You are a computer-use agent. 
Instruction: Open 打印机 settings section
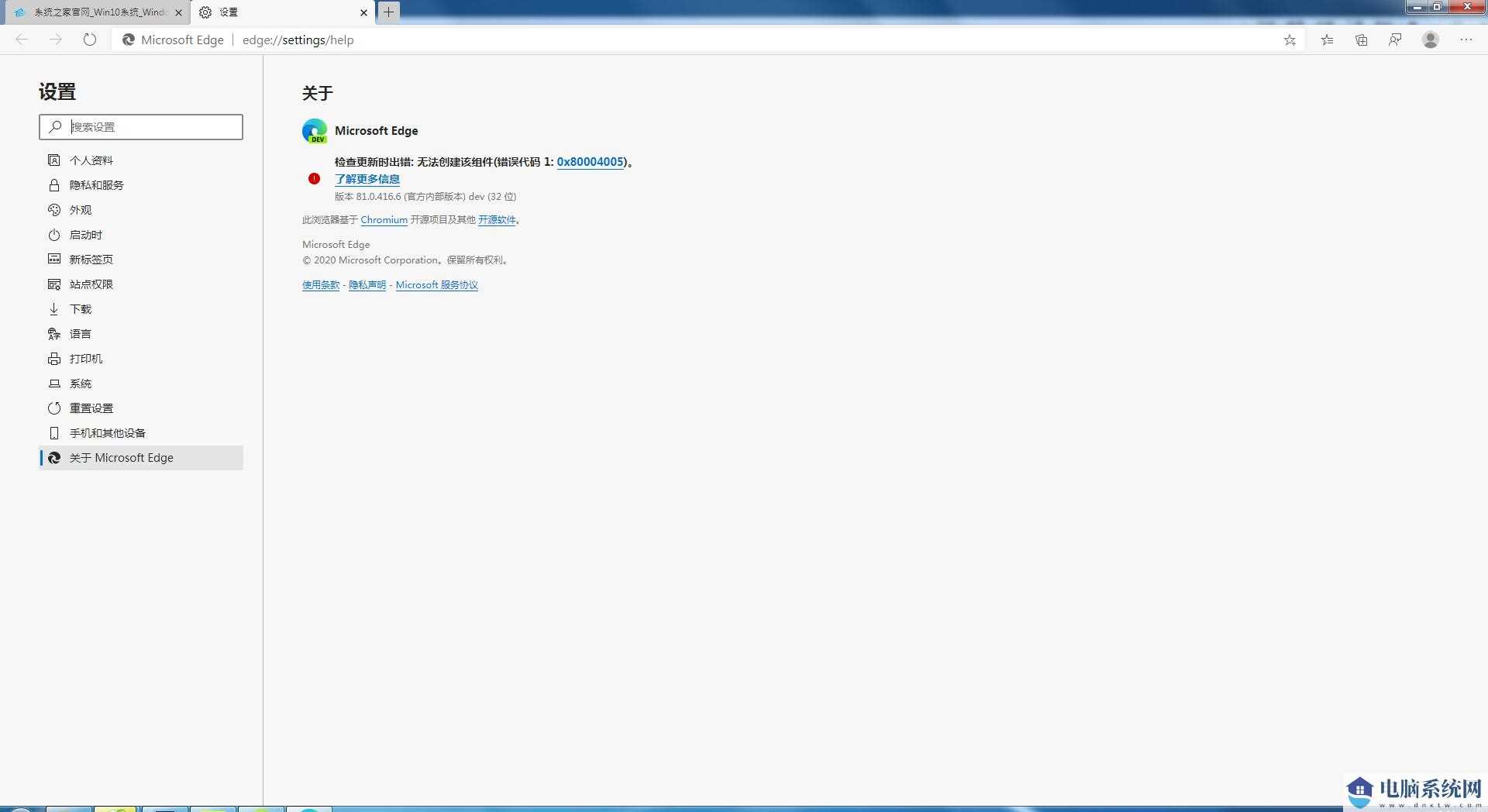pos(141,359)
